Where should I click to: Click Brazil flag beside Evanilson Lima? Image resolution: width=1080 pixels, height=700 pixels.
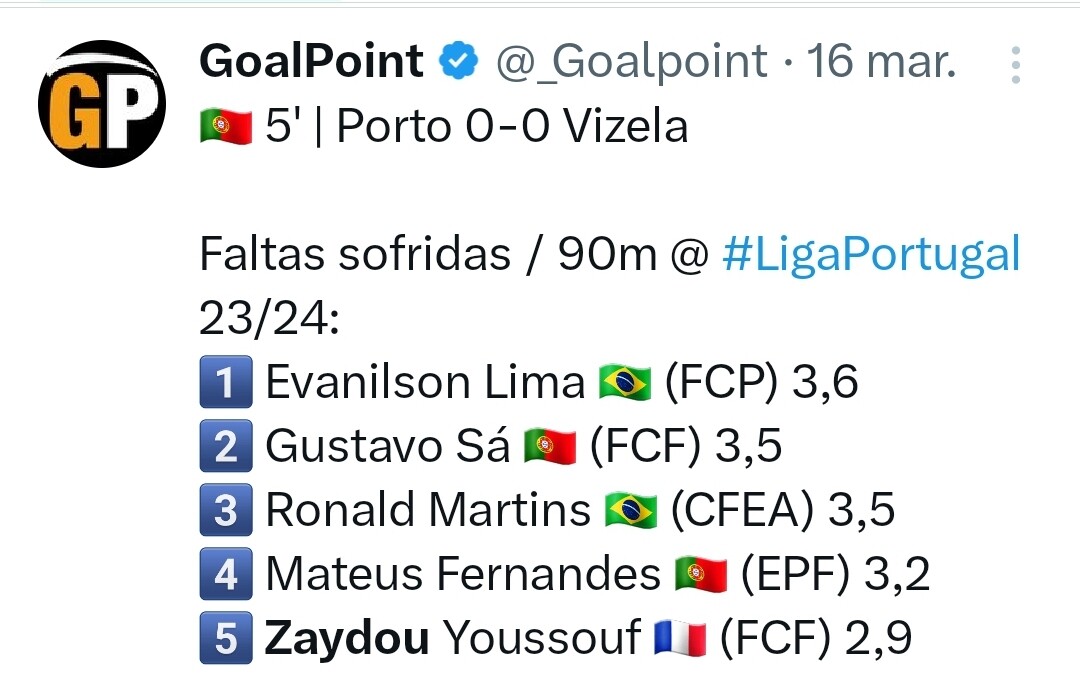pyautogui.click(x=625, y=381)
